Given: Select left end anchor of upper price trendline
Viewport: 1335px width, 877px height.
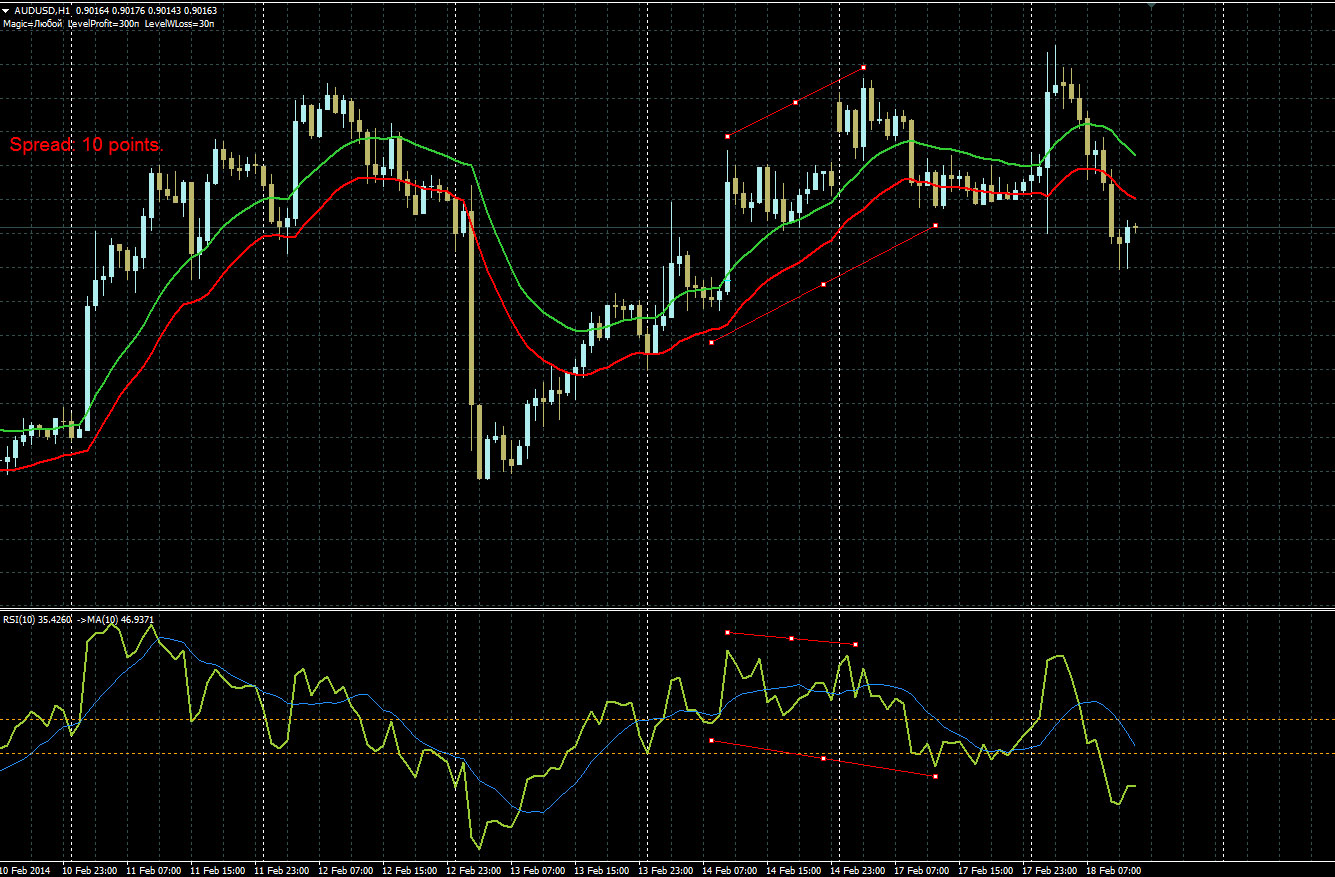Looking at the screenshot, I should (727, 135).
